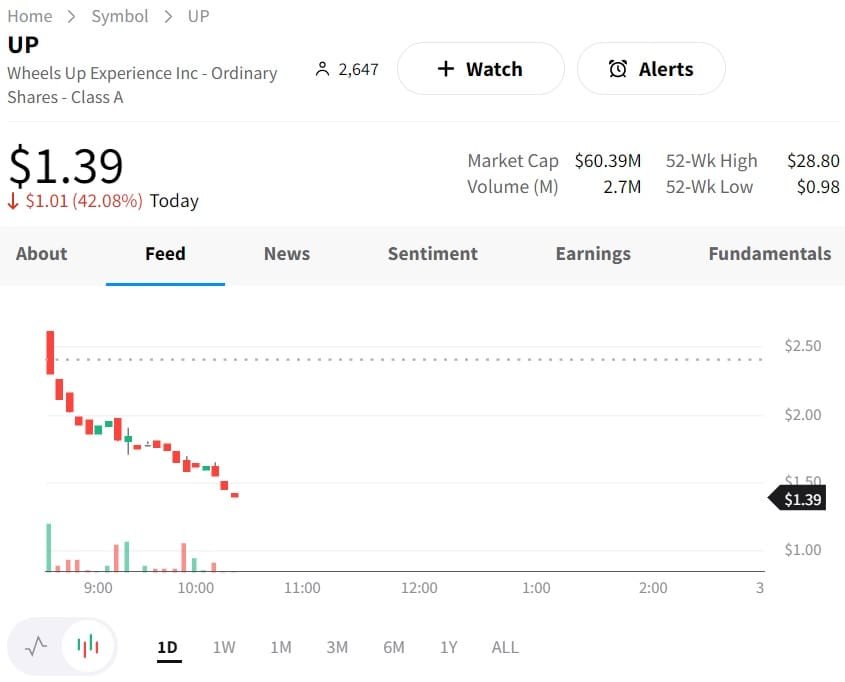Click the red down-arrow price change
This screenshot has width=845, height=682.
click(13, 201)
